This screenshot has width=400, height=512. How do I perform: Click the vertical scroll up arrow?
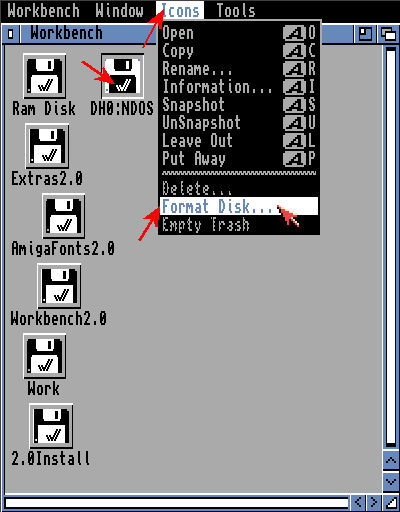point(391,461)
